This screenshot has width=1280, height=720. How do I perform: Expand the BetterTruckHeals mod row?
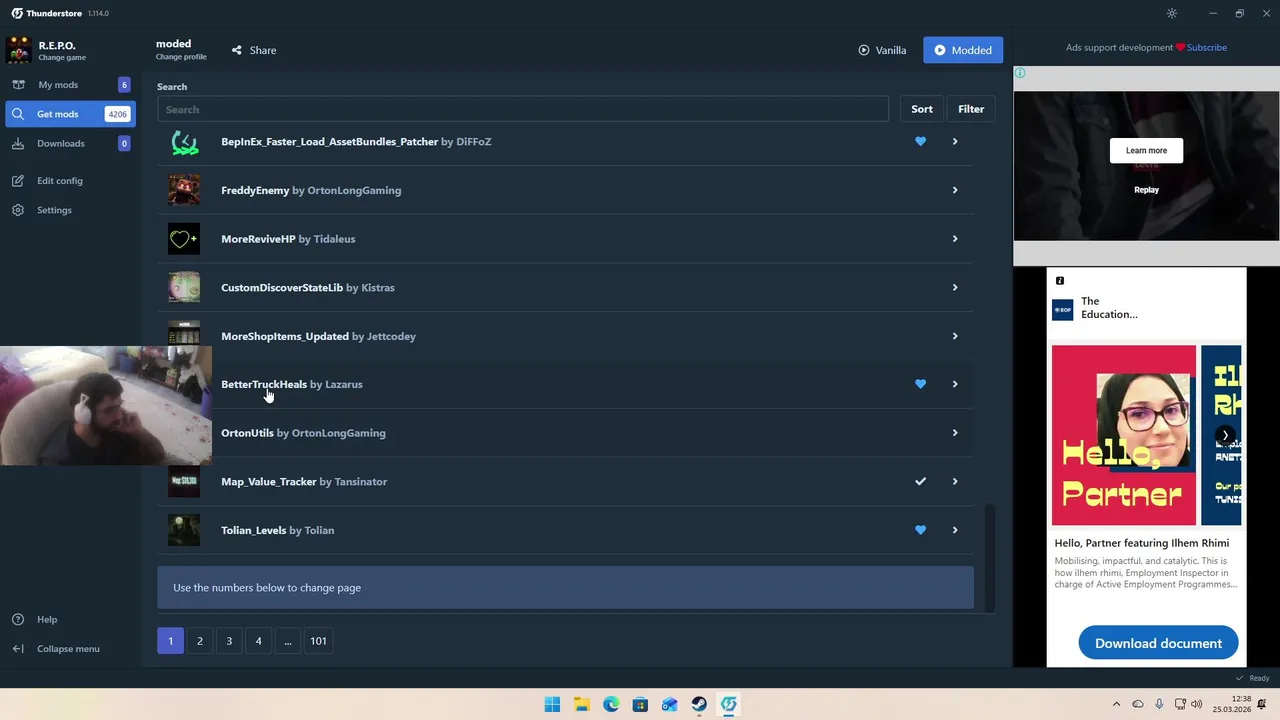pyautogui.click(x=955, y=384)
